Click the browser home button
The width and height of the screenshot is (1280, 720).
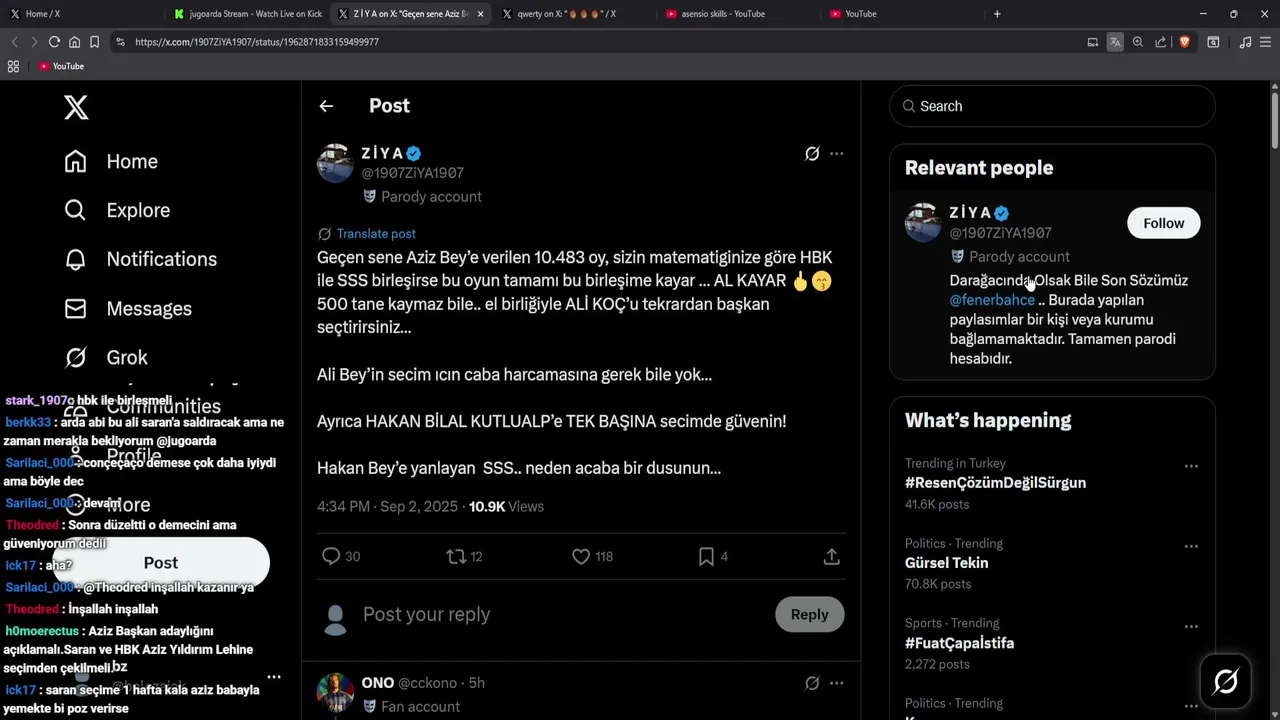[74, 42]
